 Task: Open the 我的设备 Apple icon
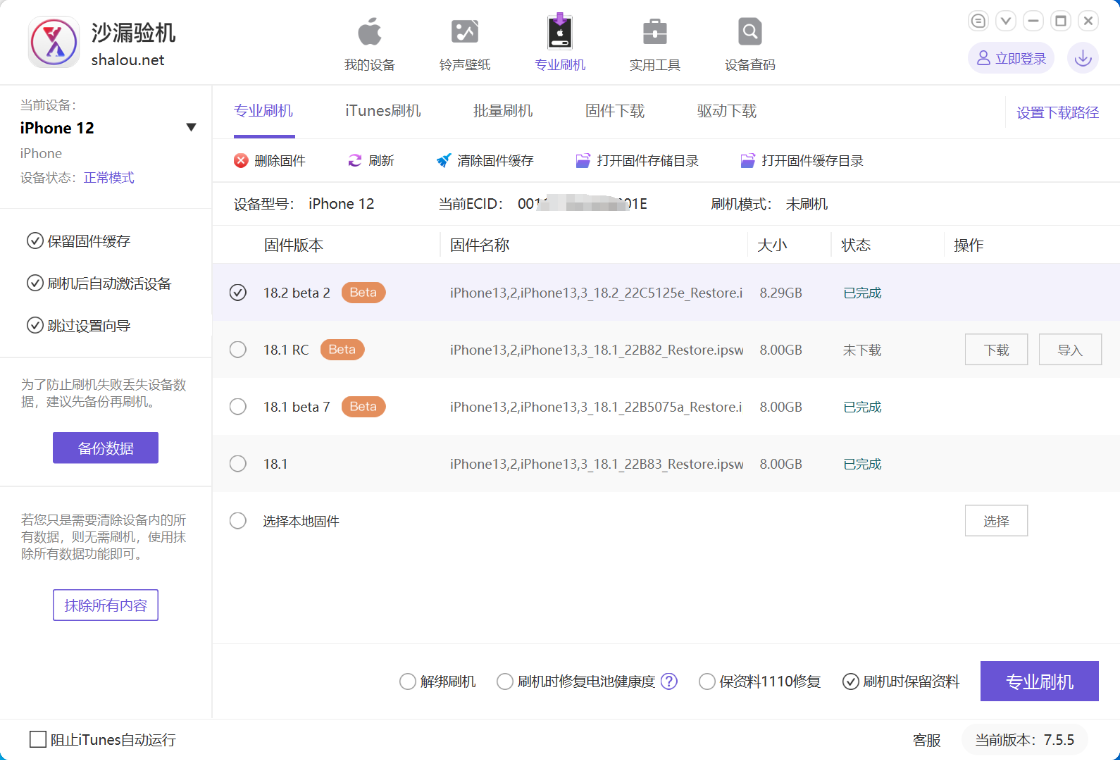(x=370, y=33)
